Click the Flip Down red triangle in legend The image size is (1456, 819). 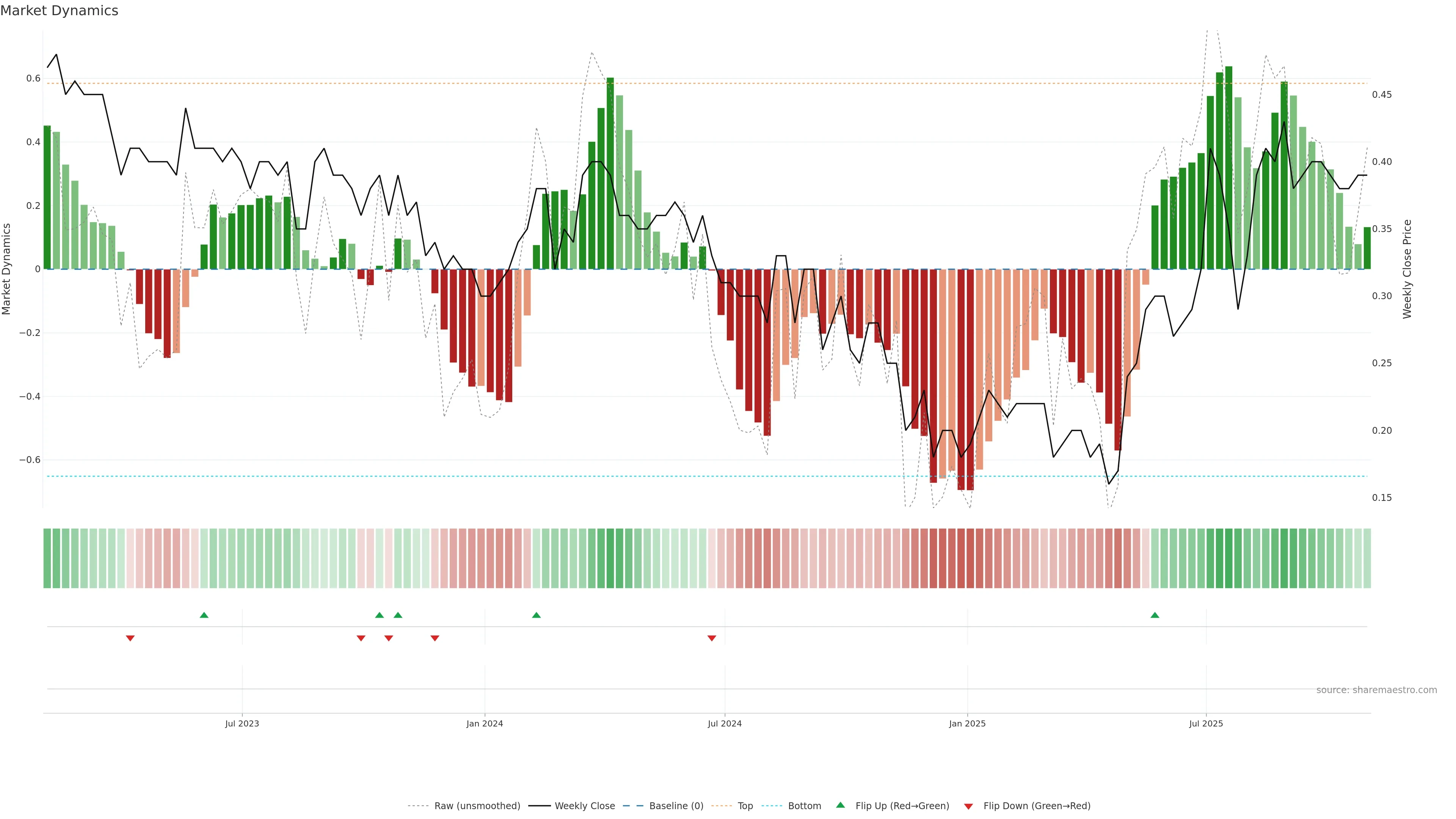click(x=968, y=806)
